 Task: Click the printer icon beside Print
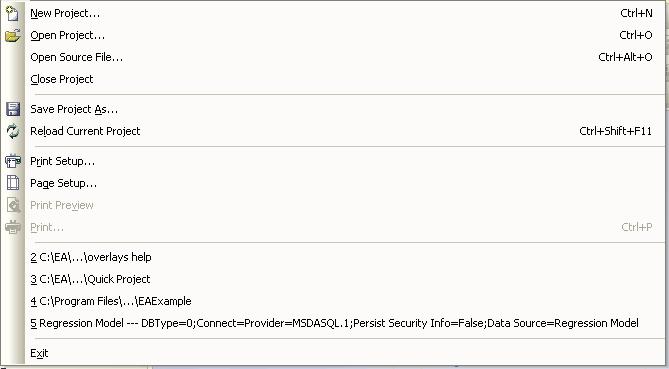coord(12,227)
